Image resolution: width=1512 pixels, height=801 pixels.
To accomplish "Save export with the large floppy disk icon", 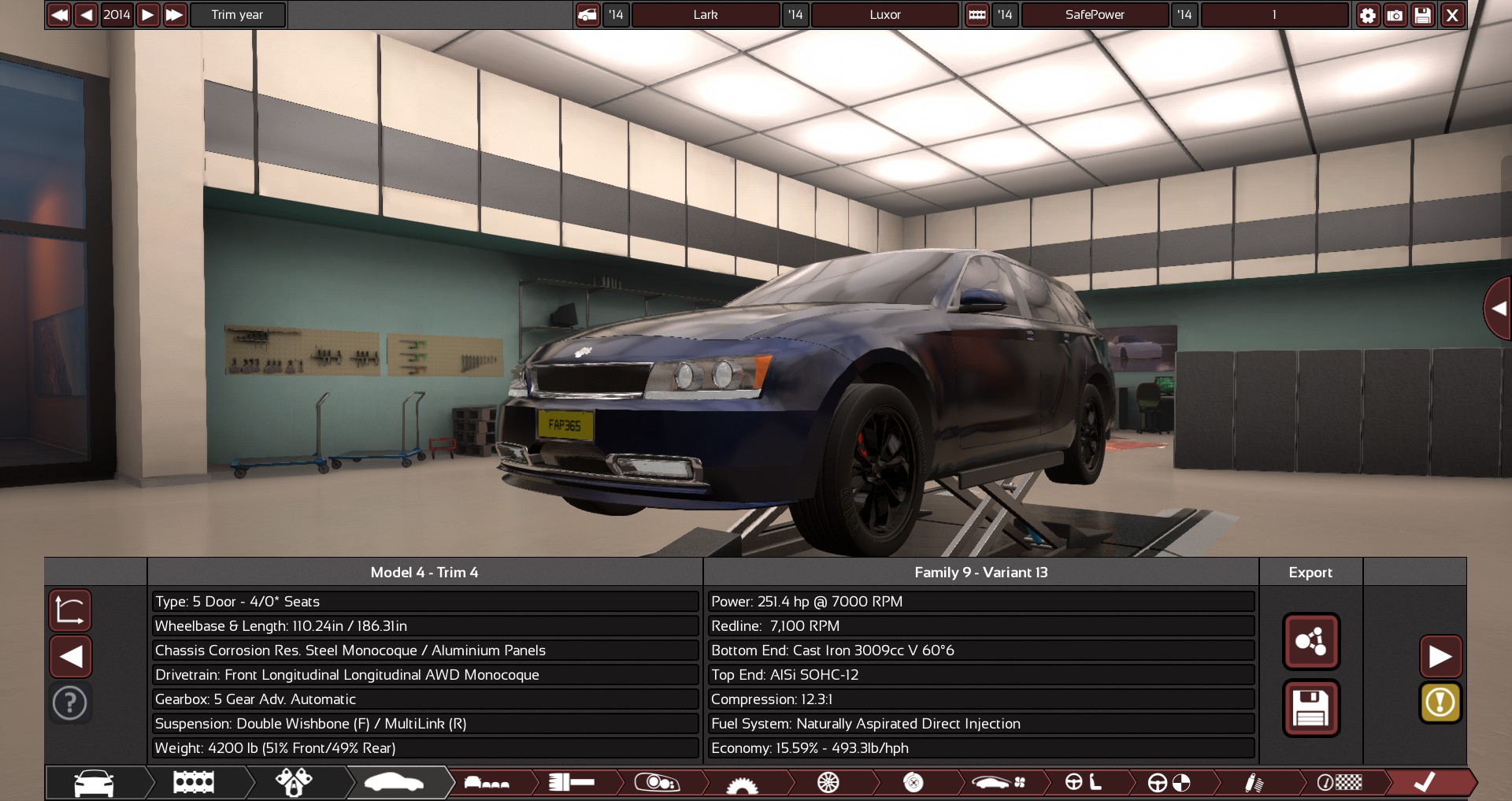I will [1310, 708].
